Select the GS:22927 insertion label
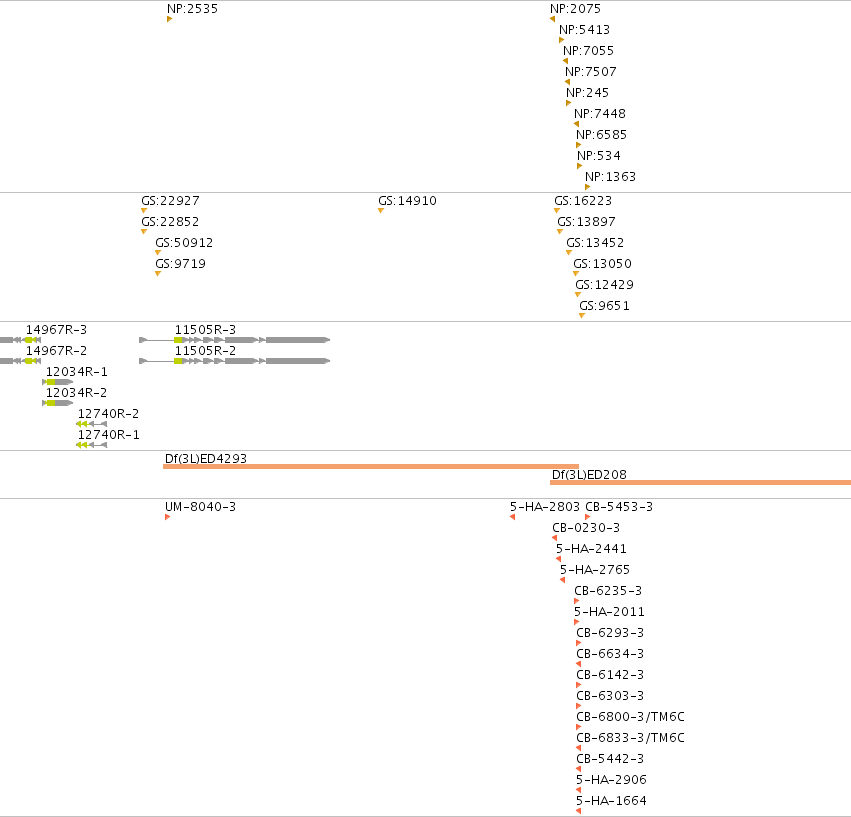 pyautogui.click(x=170, y=201)
